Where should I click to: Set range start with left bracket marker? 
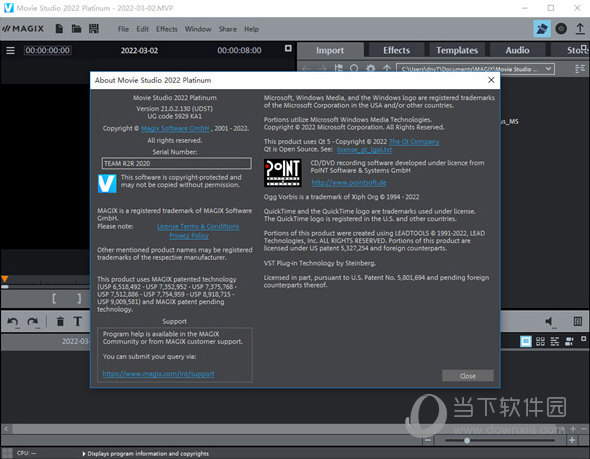point(54,299)
